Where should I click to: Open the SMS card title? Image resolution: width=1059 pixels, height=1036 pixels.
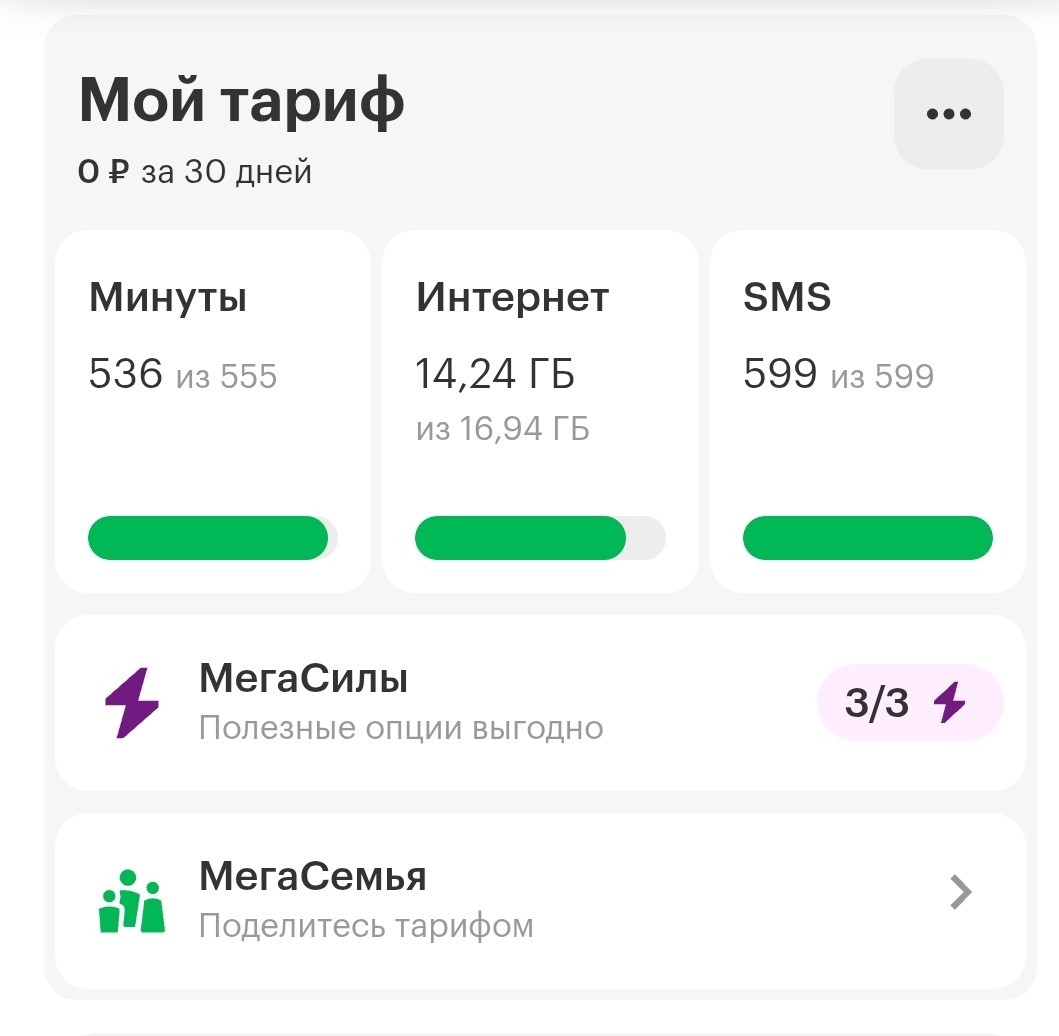coord(787,298)
